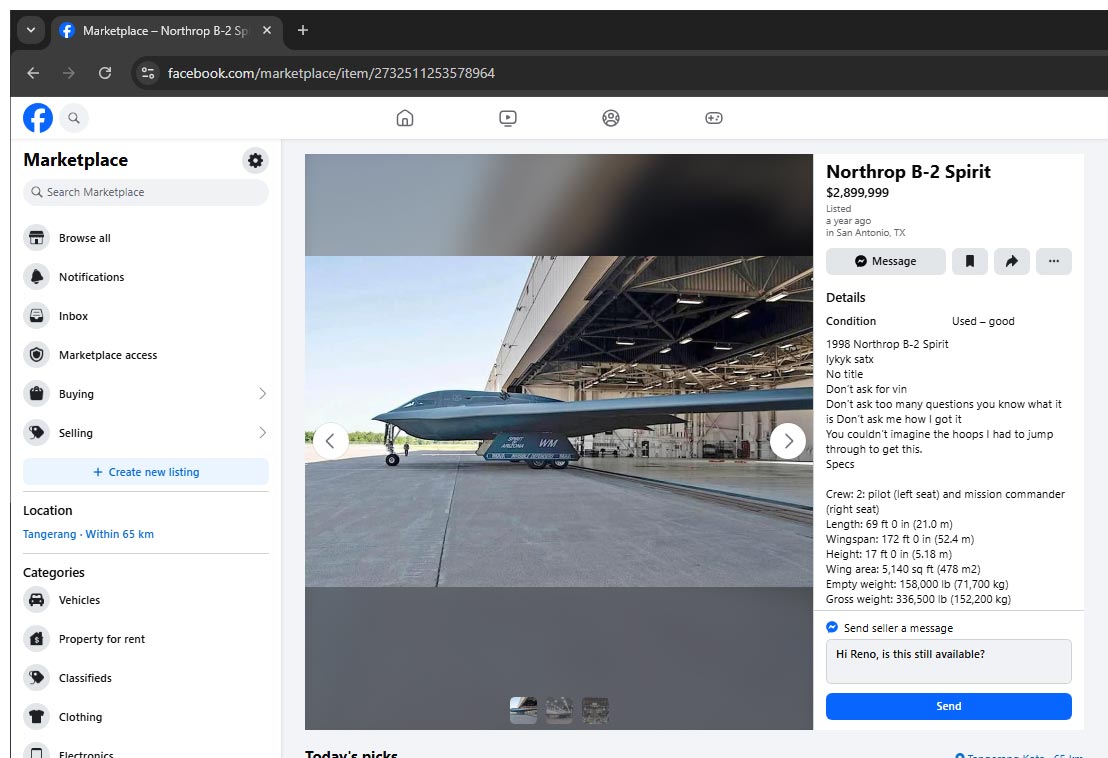The image size is (1108, 758).
Task: Open the Facebook search magnifier icon
Action: coord(73,118)
